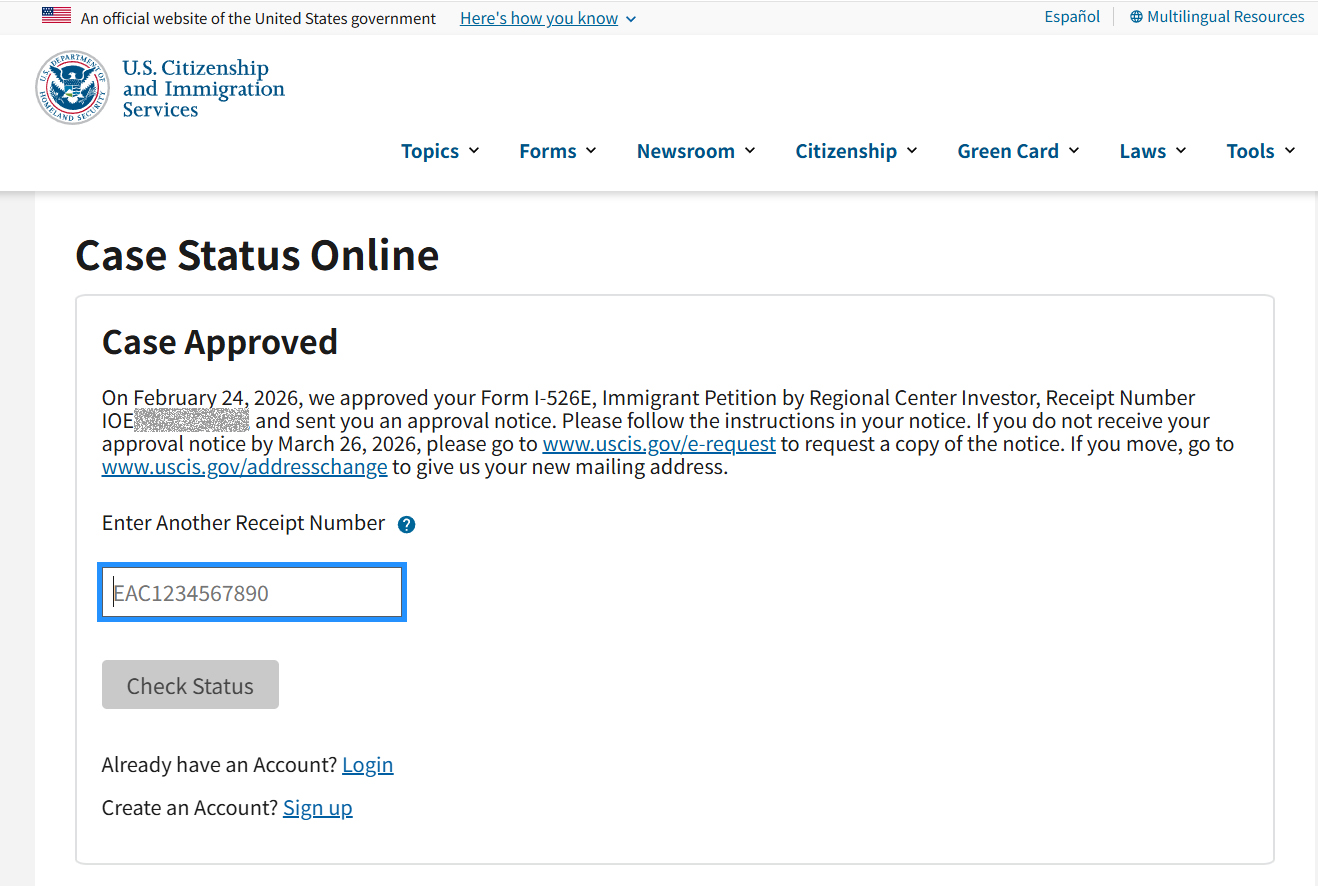This screenshot has width=1318, height=886.
Task: Expand the Here's how you know chevron
Action: click(x=631, y=19)
